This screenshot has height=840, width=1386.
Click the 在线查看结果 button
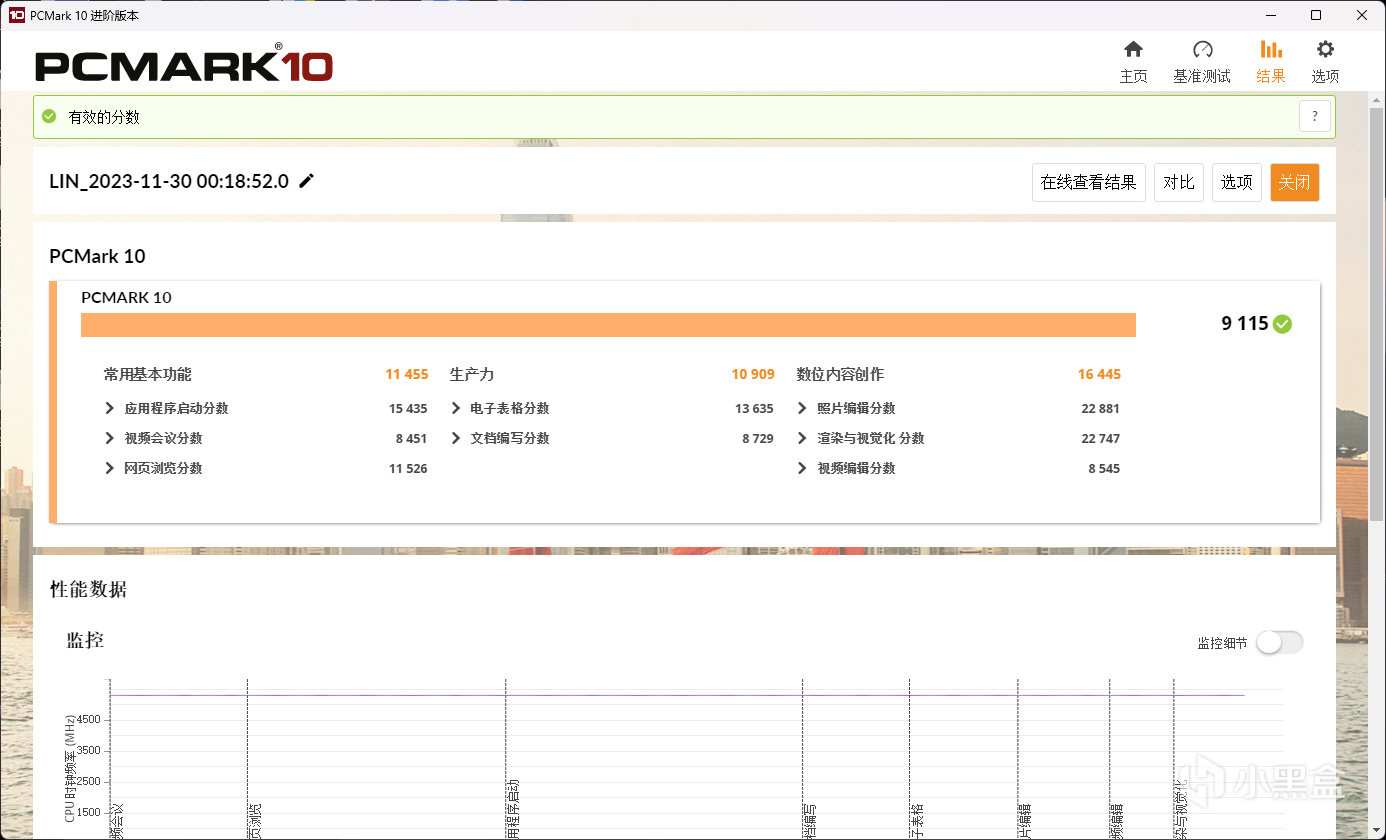1089,182
